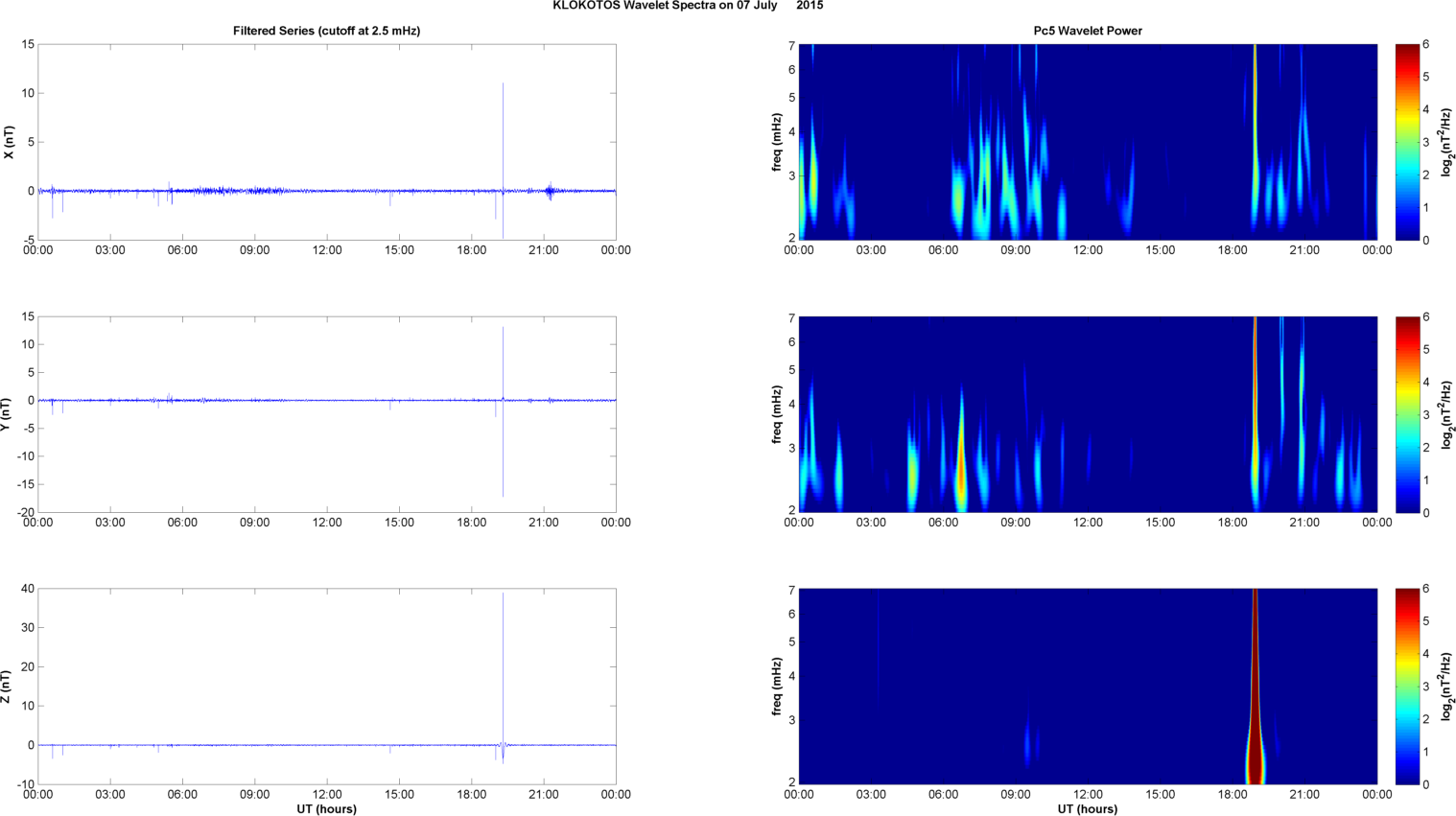Viewport: 1456px width, 816px height.
Task: Click the '06:00' tick under the Z (nT) time series
Action: pos(182,794)
